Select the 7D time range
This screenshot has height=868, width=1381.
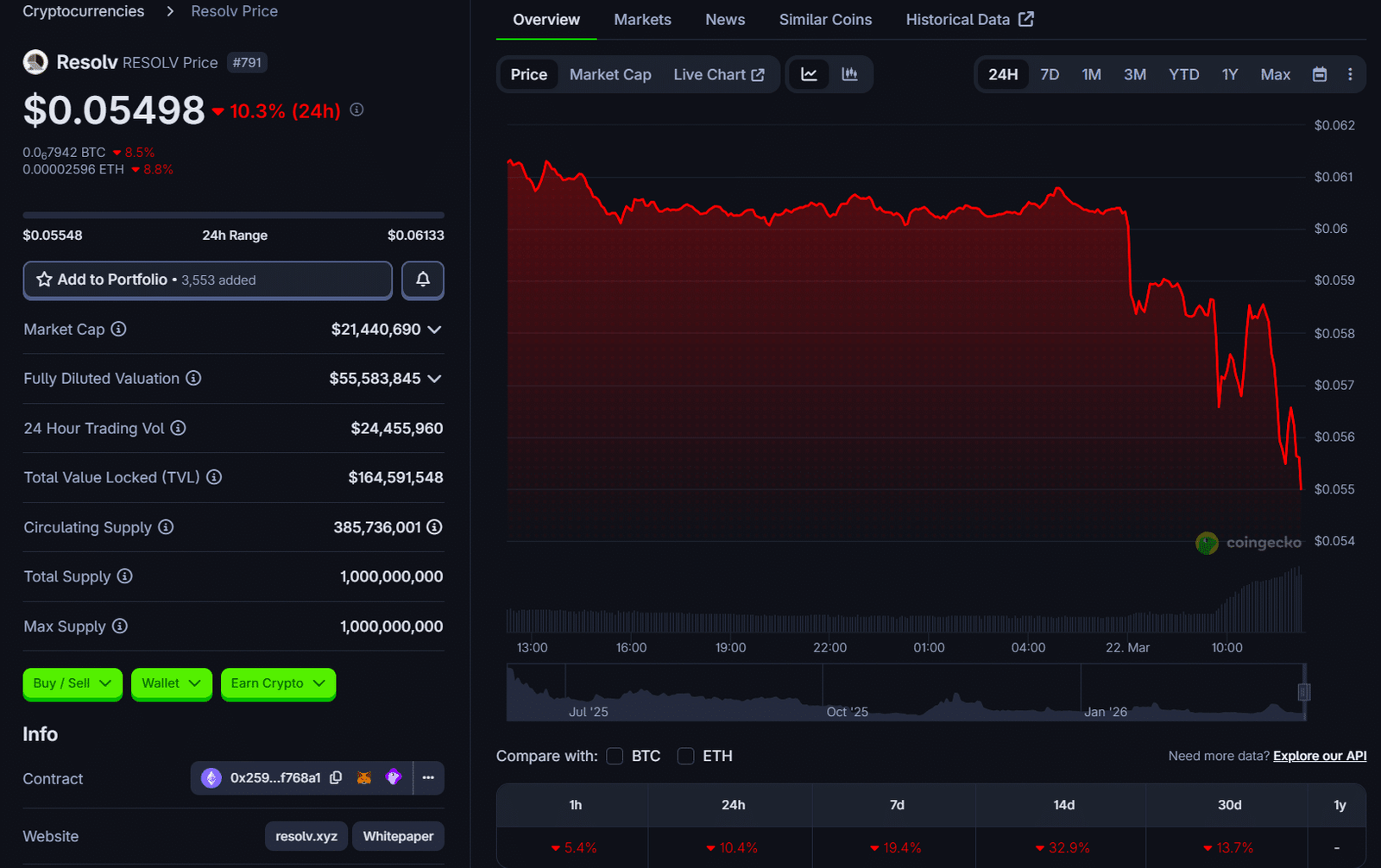[1049, 74]
